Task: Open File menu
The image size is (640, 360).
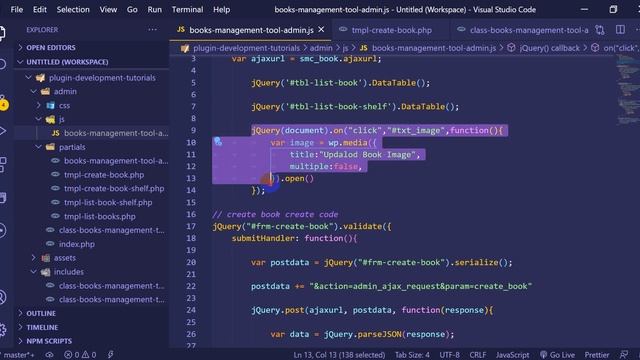Action: pyautogui.click(x=17, y=9)
